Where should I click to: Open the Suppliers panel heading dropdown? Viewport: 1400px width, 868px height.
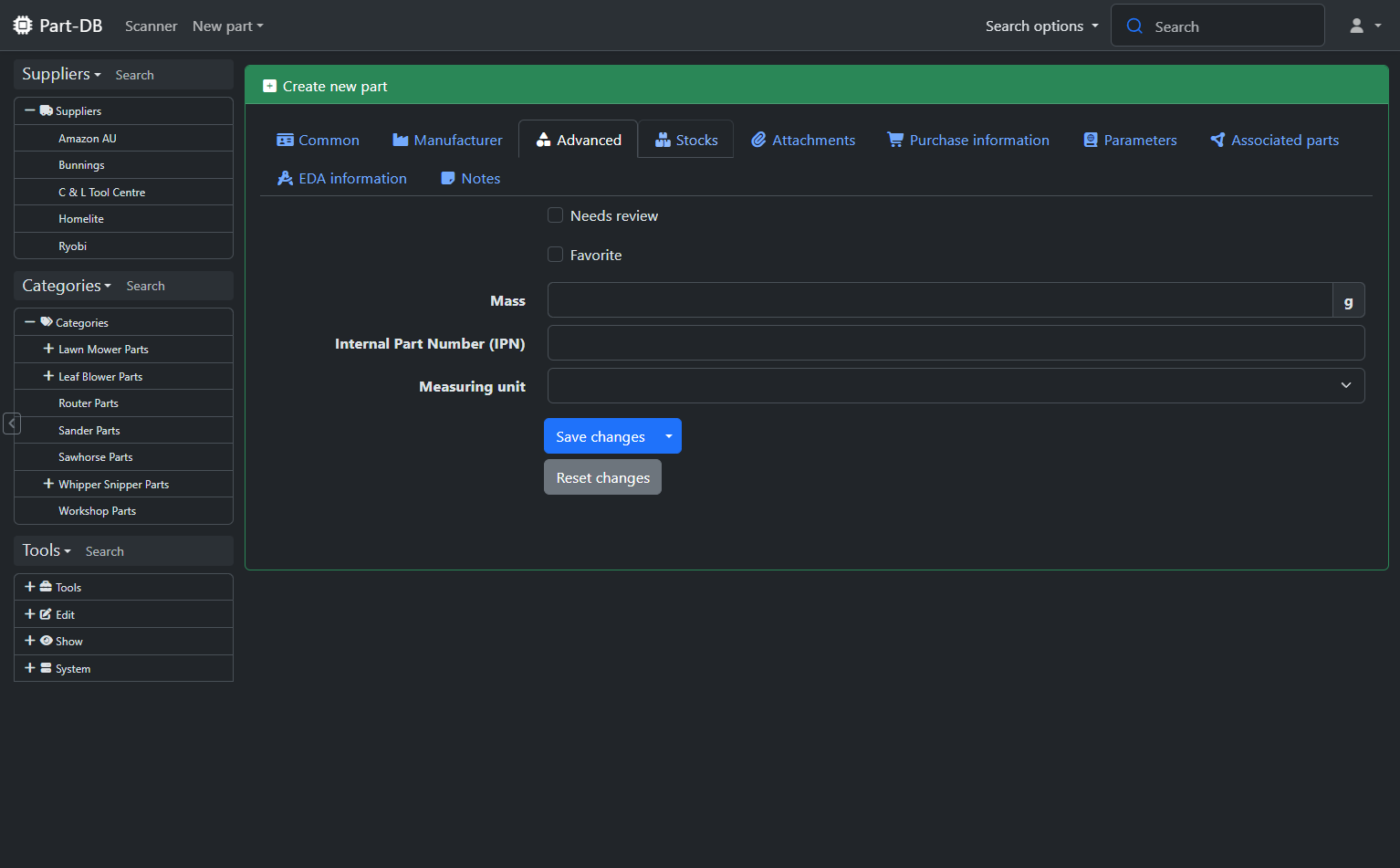click(61, 74)
